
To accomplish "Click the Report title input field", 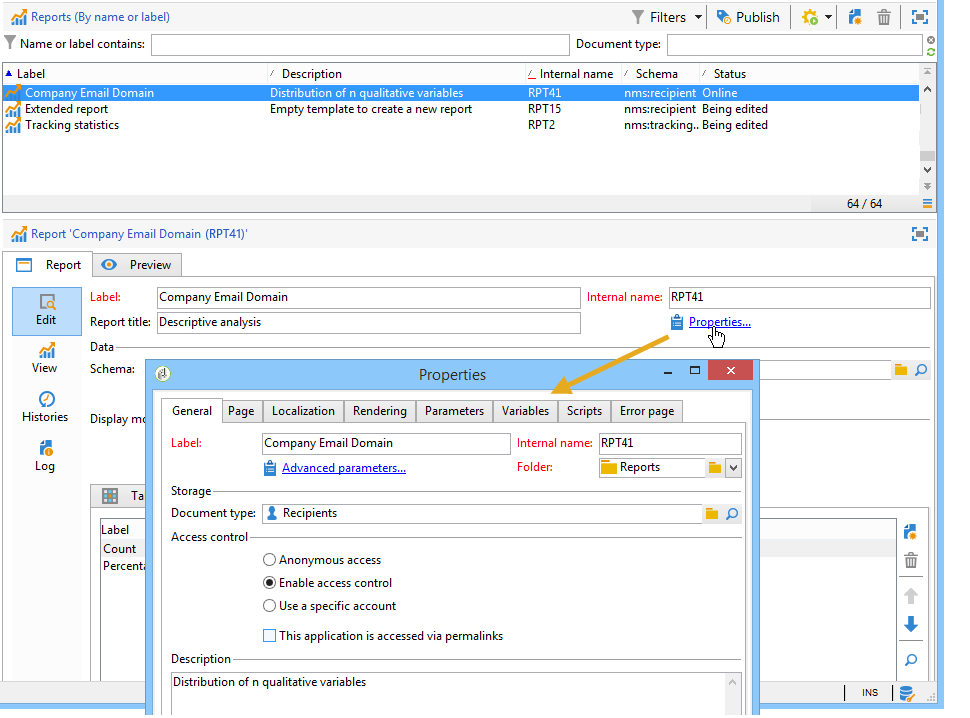I will tap(369, 322).
